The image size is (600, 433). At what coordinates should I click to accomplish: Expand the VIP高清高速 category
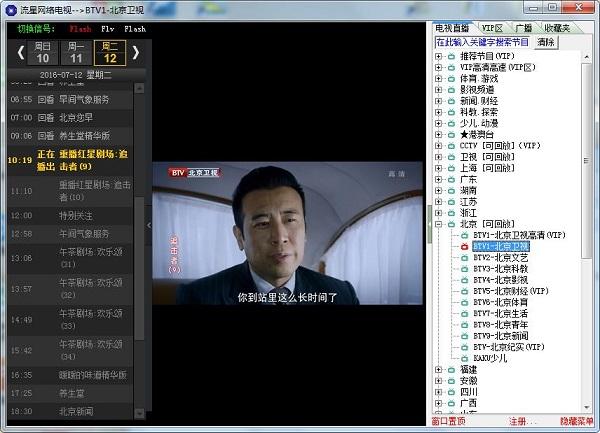tap(439, 67)
